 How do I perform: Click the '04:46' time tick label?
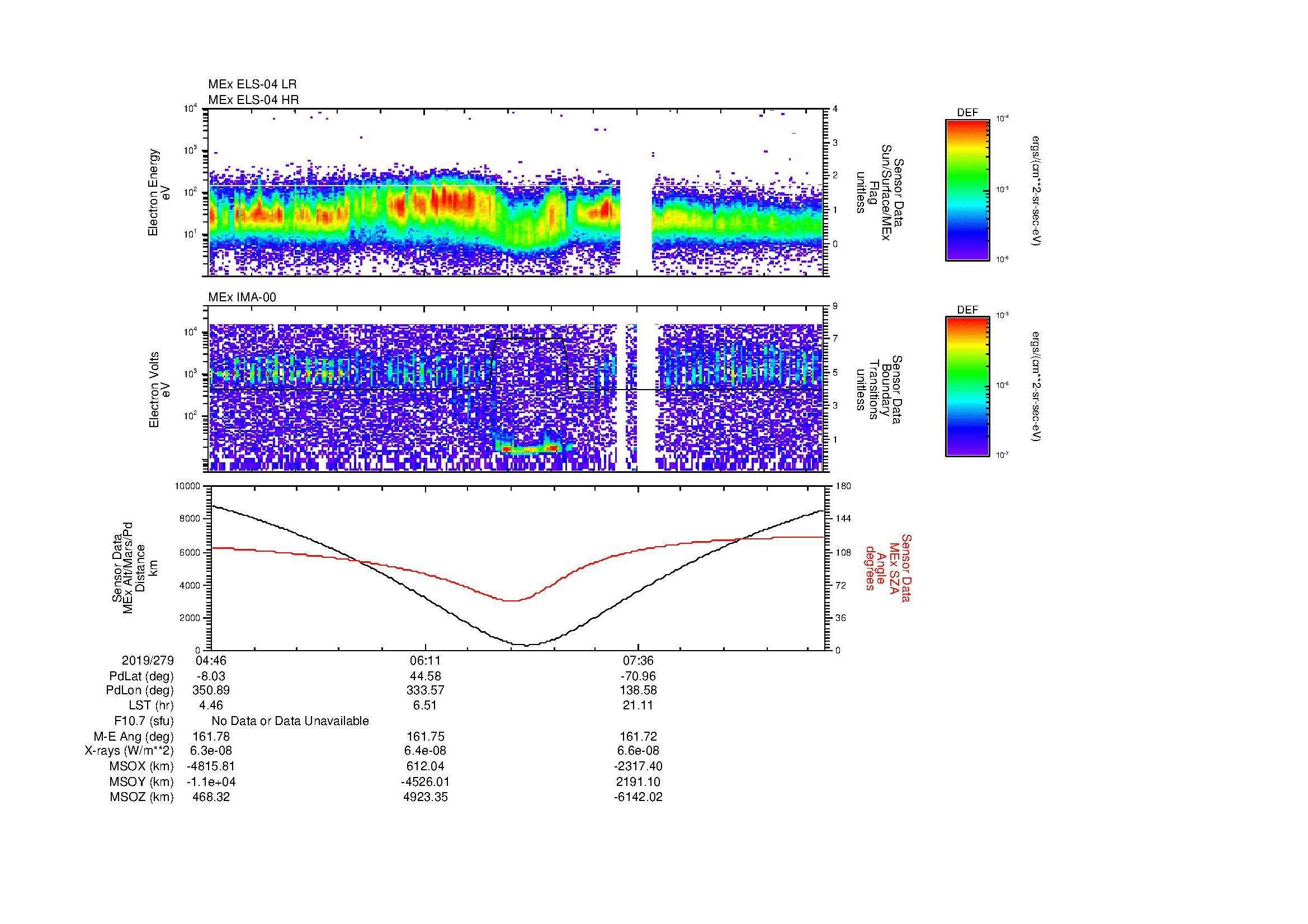click(211, 661)
